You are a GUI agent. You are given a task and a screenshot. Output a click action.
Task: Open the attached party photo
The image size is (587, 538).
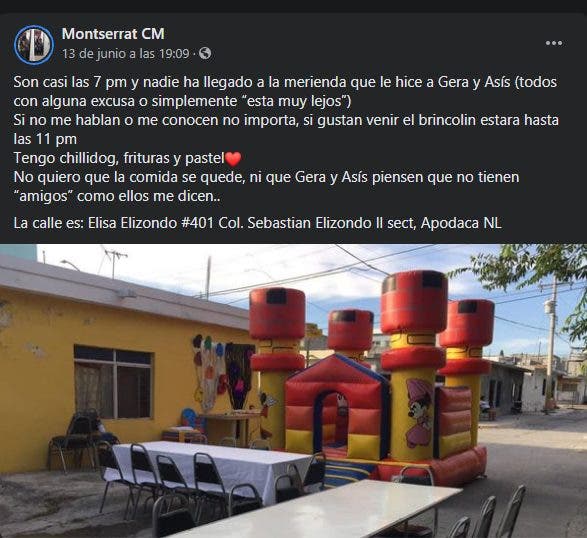pos(294,391)
